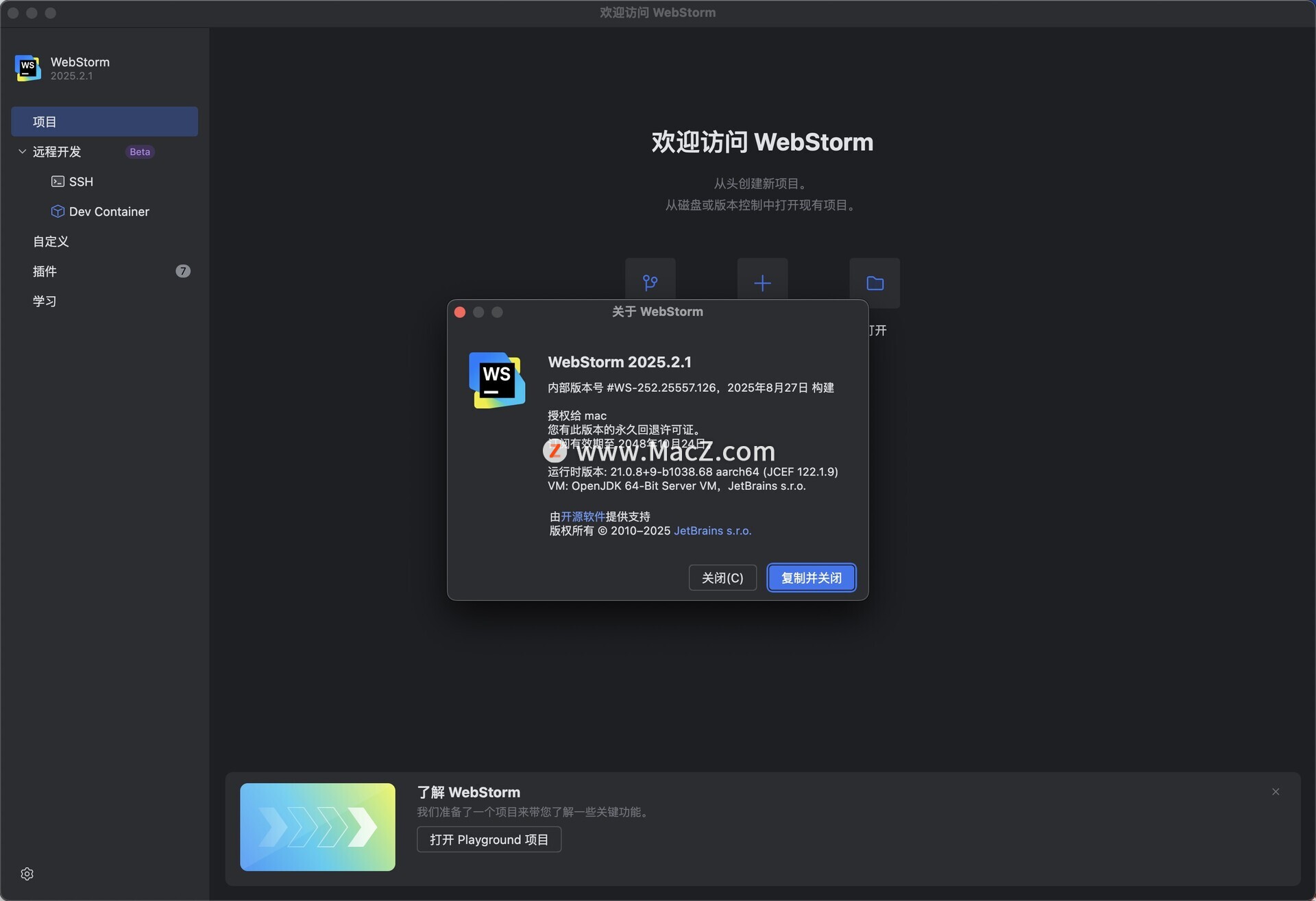Open the 远程开发 sidebar item
1316x901 pixels.
(x=57, y=151)
